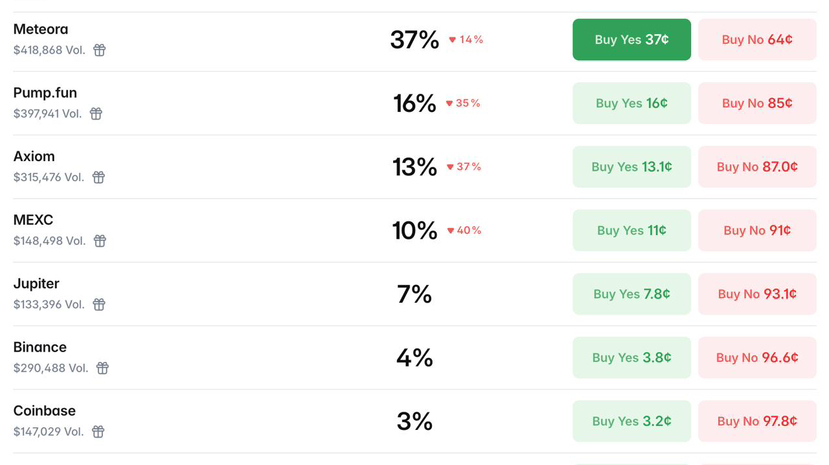Open the Coinbase market row title
This screenshot has height=465, width=829.
pos(44,411)
